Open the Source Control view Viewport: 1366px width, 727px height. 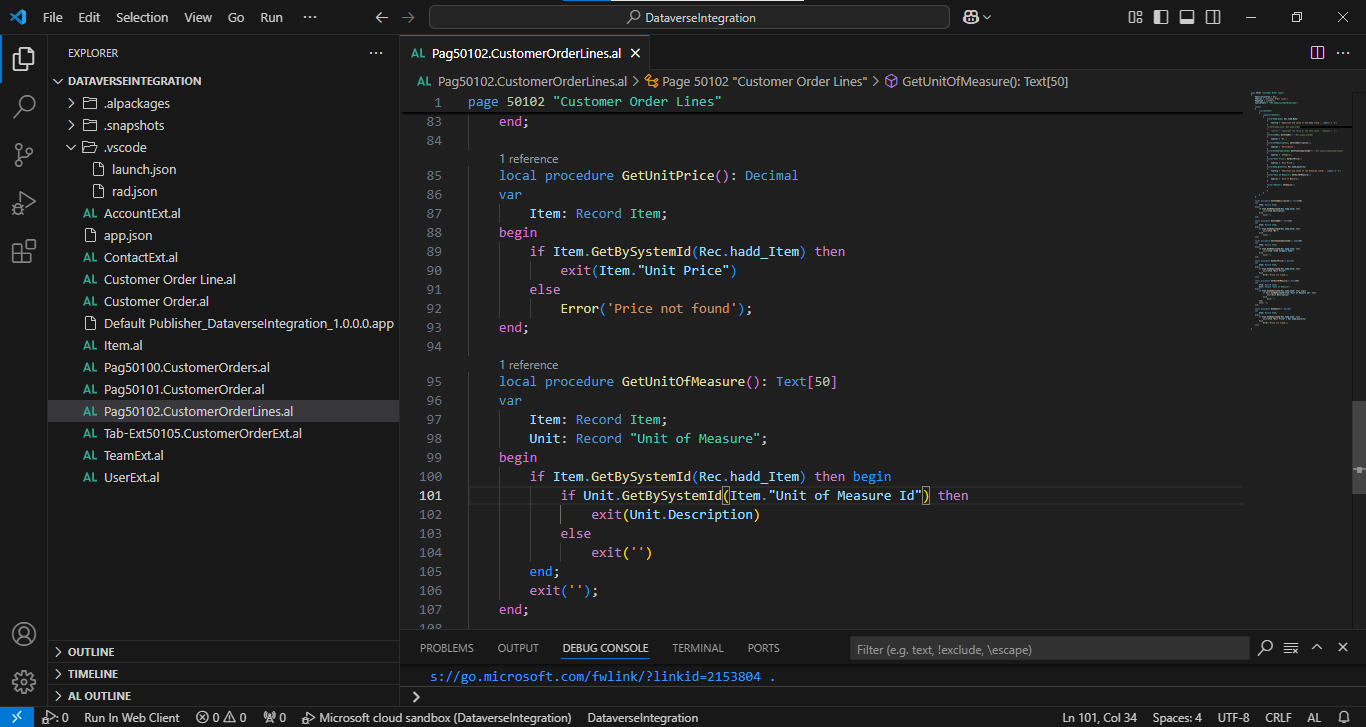(24, 154)
